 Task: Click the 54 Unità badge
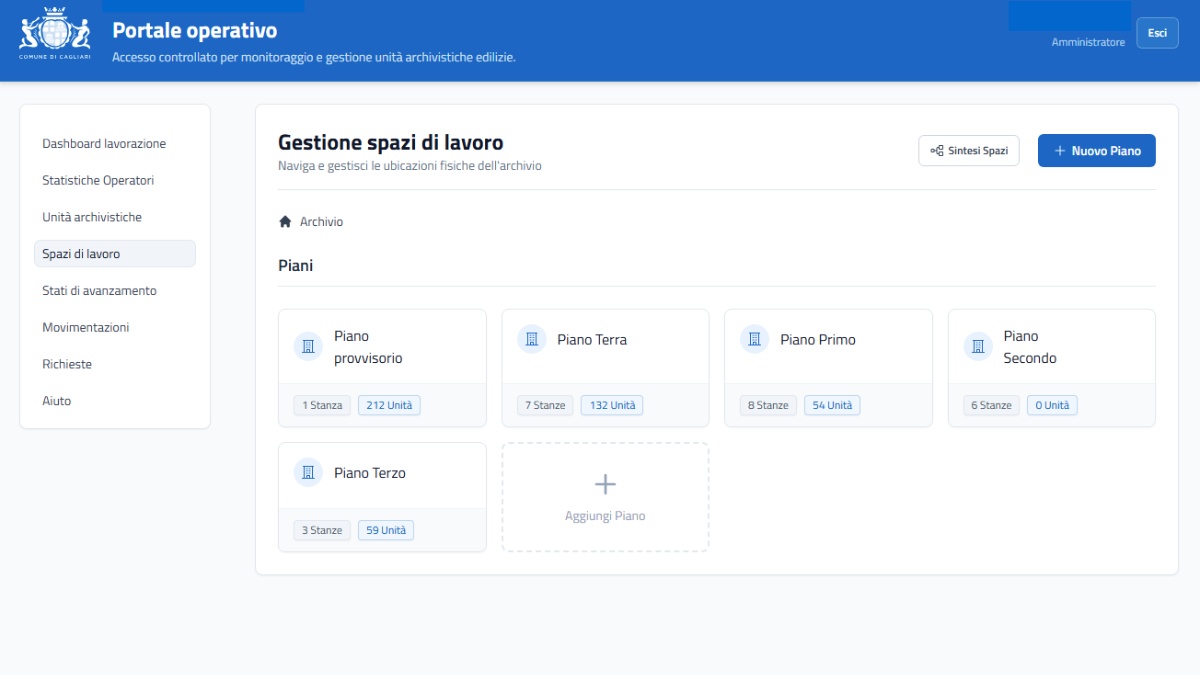point(832,405)
